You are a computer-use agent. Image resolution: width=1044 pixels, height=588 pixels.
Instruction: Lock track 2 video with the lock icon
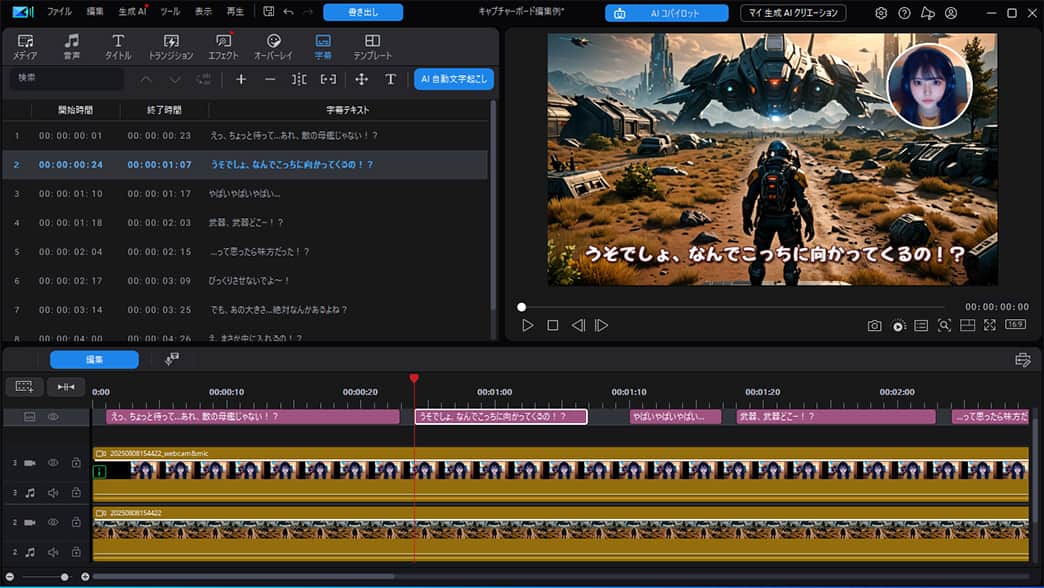click(77, 522)
